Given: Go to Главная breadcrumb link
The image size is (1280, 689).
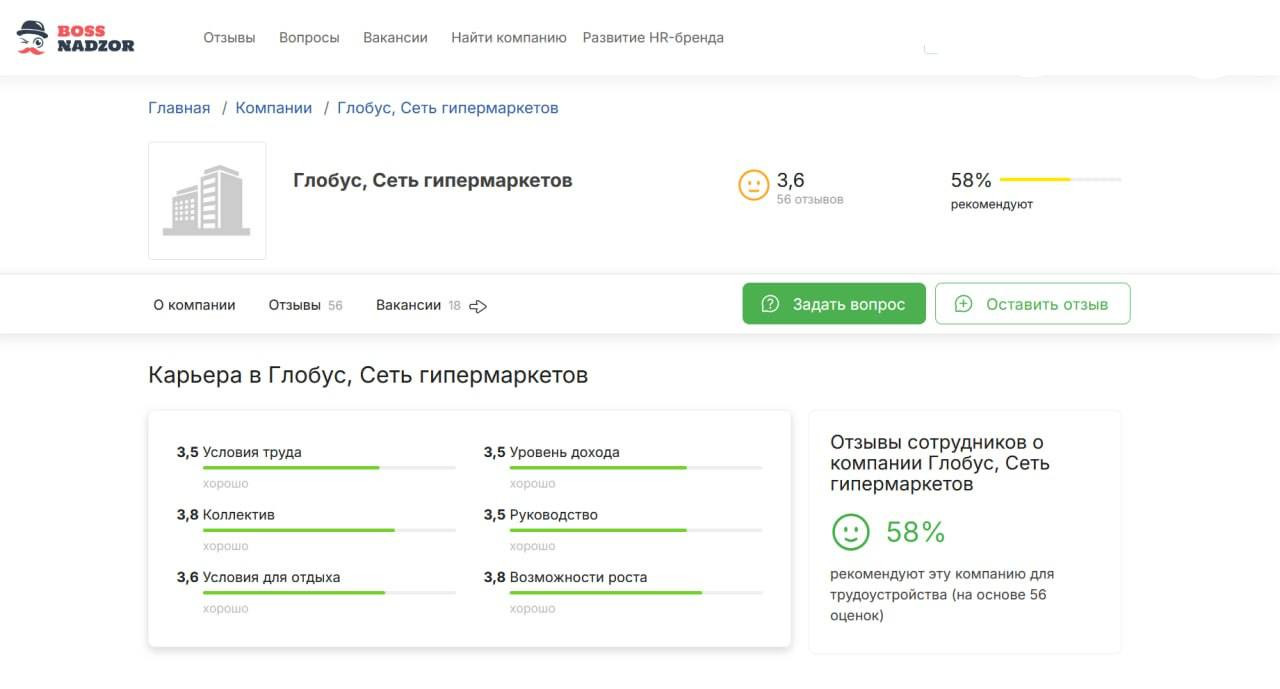Looking at the screenshot, I should click(179, 108).
